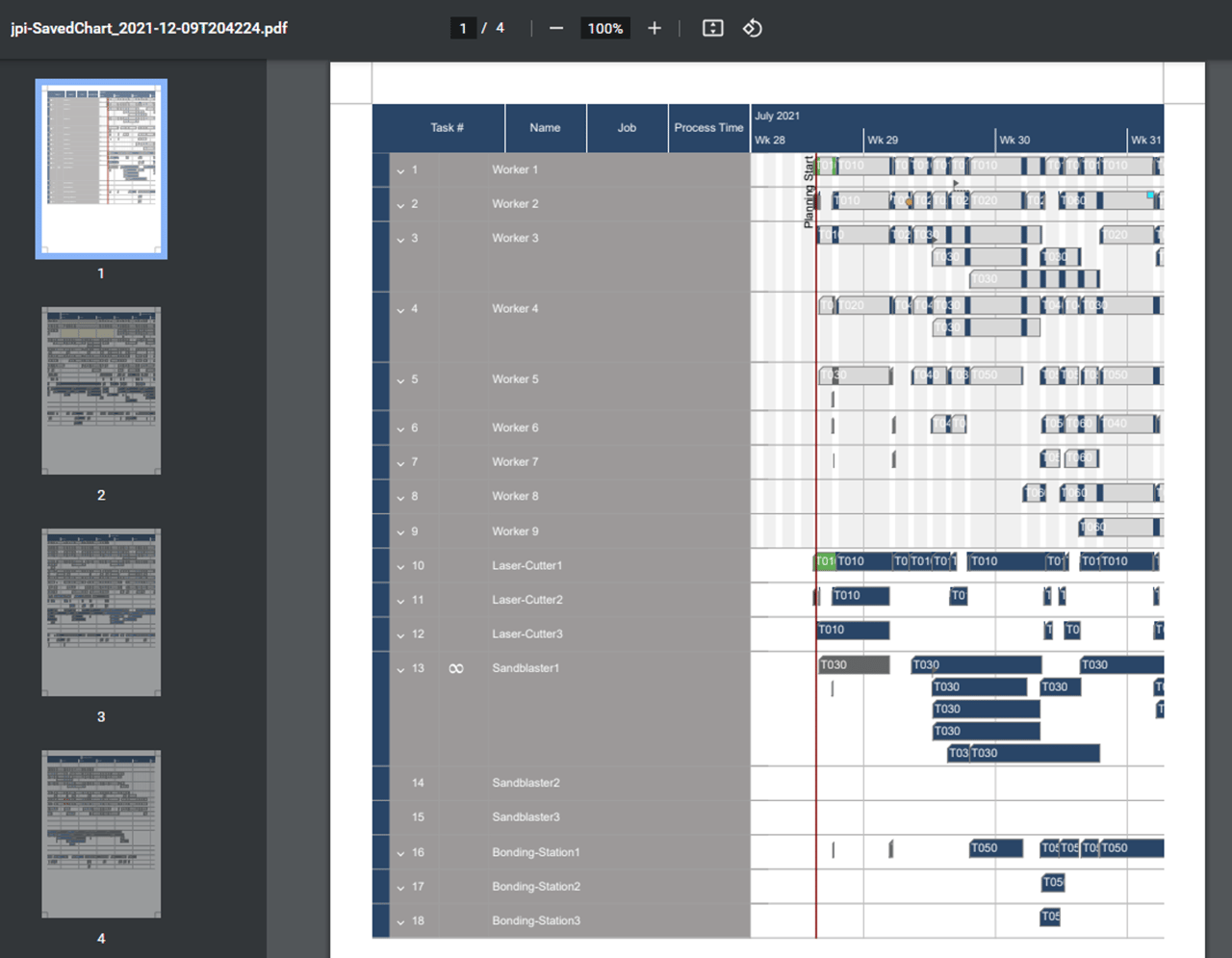1232x958 pixels.
Task: Zoom out using the minus icon
Action: pyautogui.click(x=555, y=28)
